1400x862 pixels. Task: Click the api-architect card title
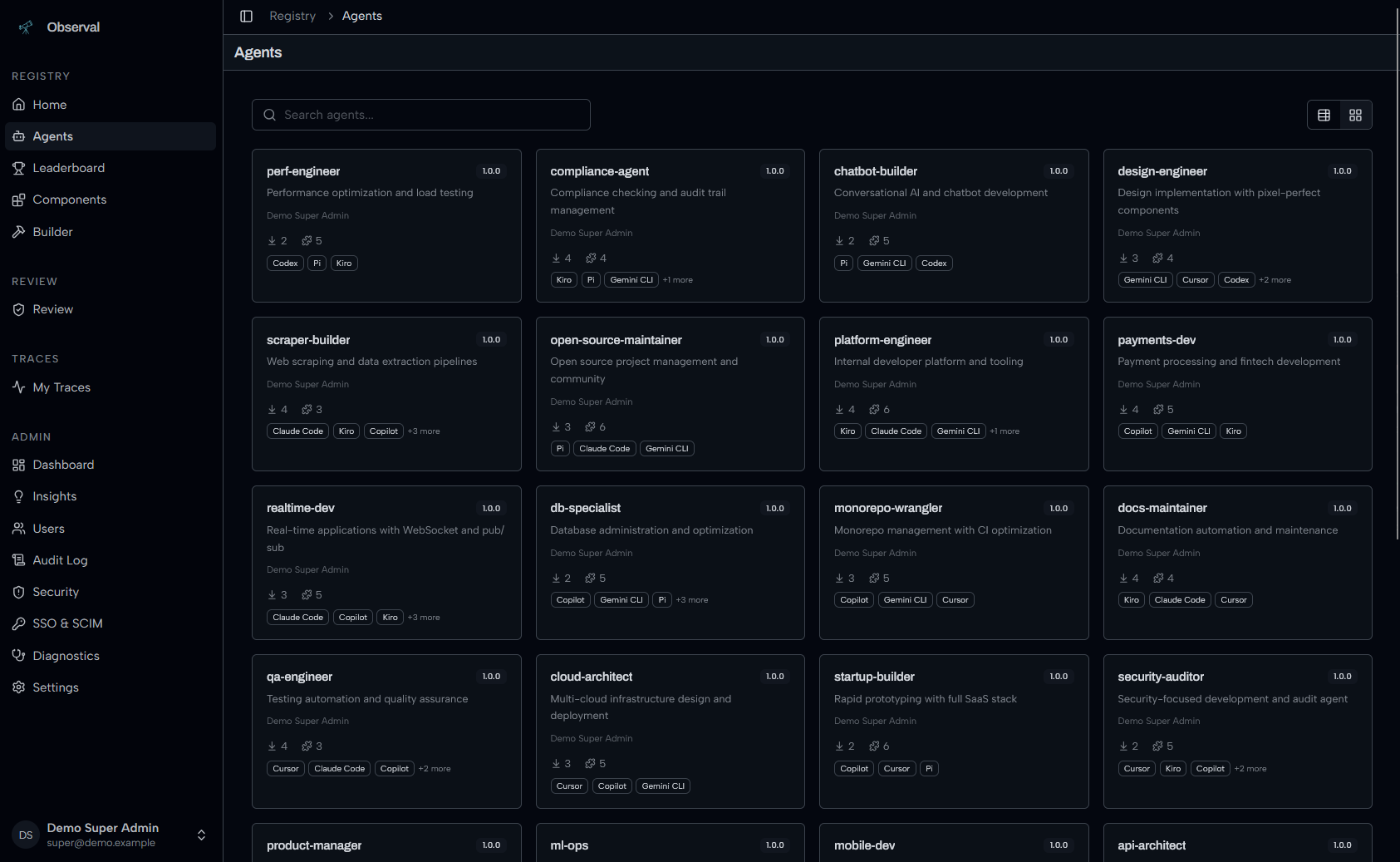tap(1152, 845)
